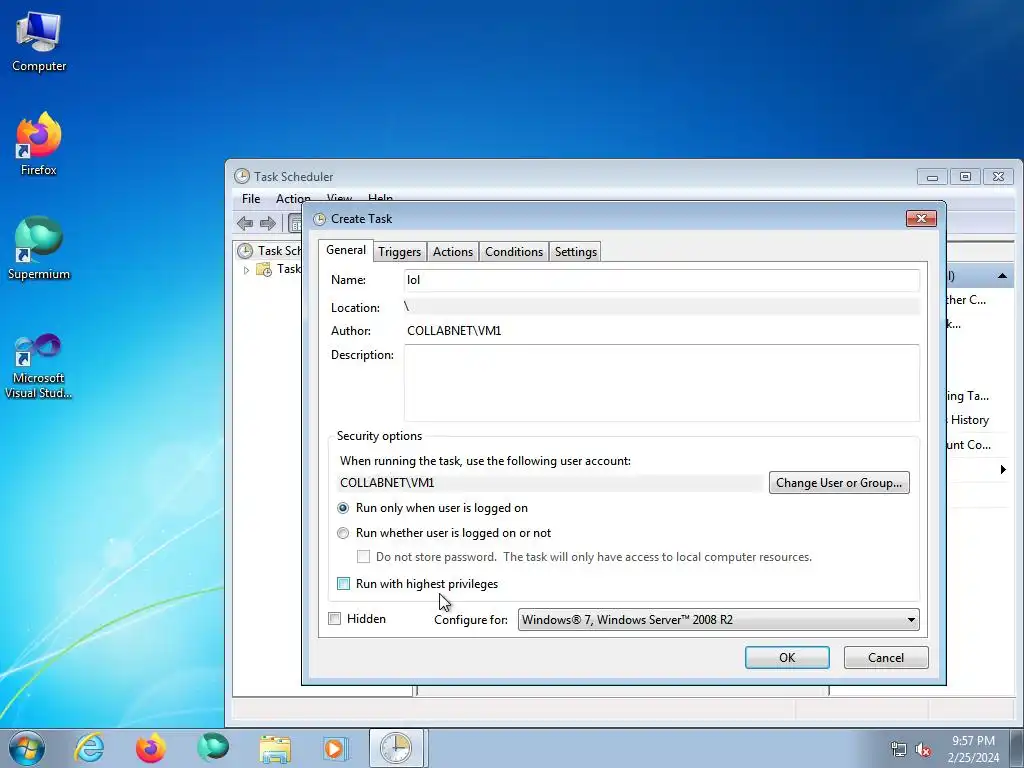
Task: Cancel the Create Task dialog
Action: [886, 658]
